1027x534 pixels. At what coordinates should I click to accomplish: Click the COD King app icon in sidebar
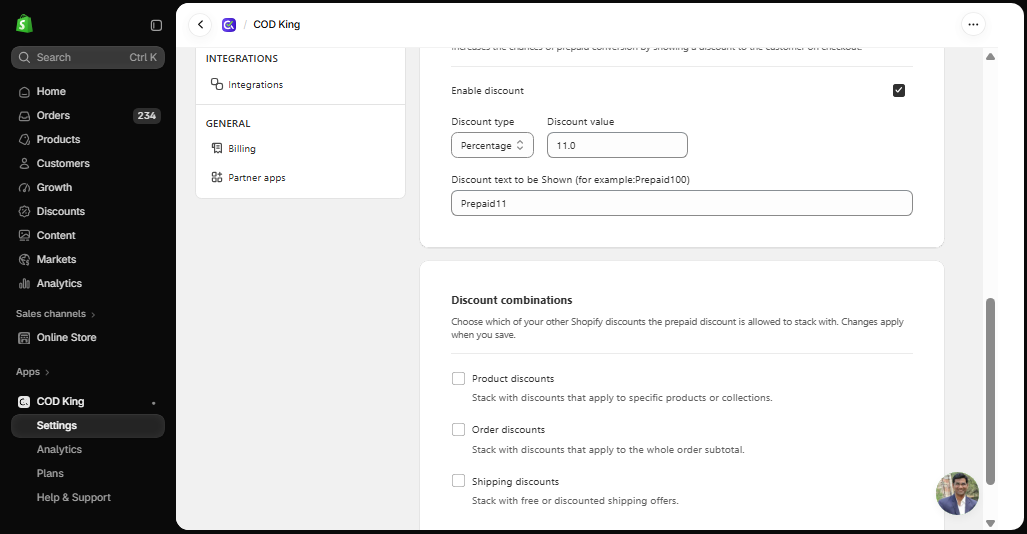point(24,402)
